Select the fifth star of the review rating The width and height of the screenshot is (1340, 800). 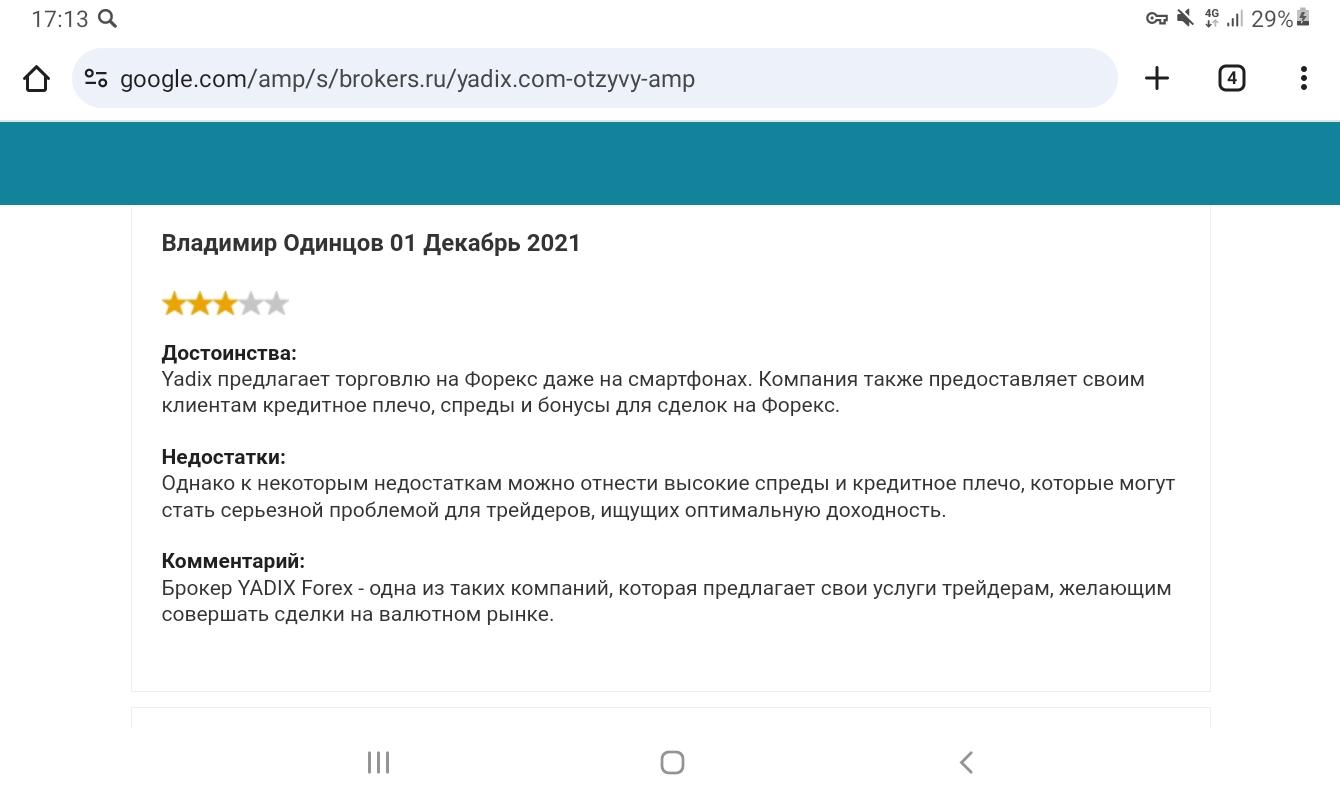point(276,302)
